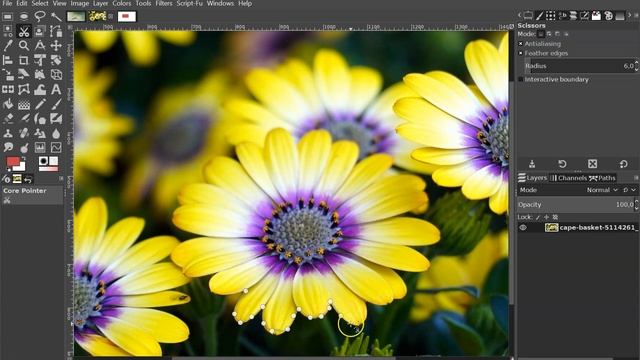640x360 pixels.
Task: Open the Select menu
Action: pyautogui.click(x=40, y=4)
